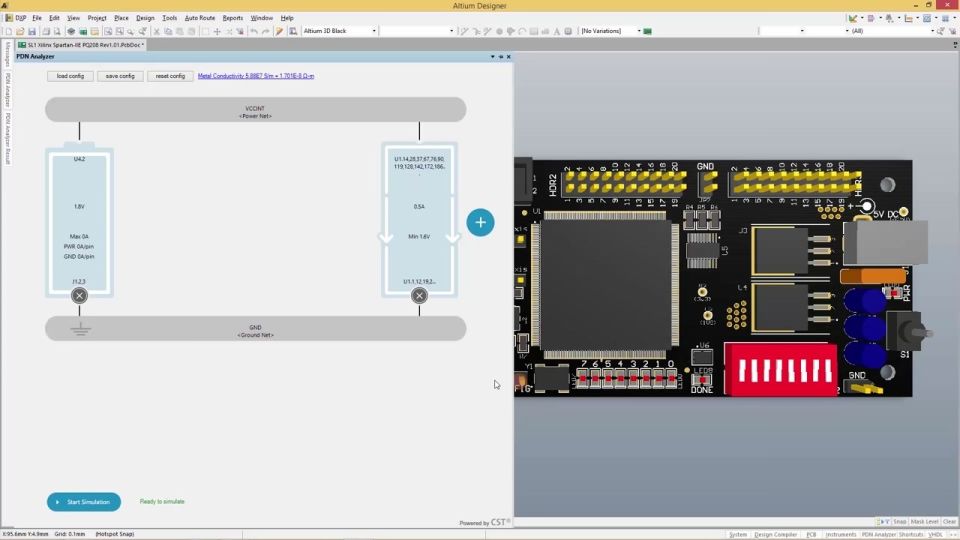
Task: Remove the U4.2 source block with its X
Action: pos(79,296)
